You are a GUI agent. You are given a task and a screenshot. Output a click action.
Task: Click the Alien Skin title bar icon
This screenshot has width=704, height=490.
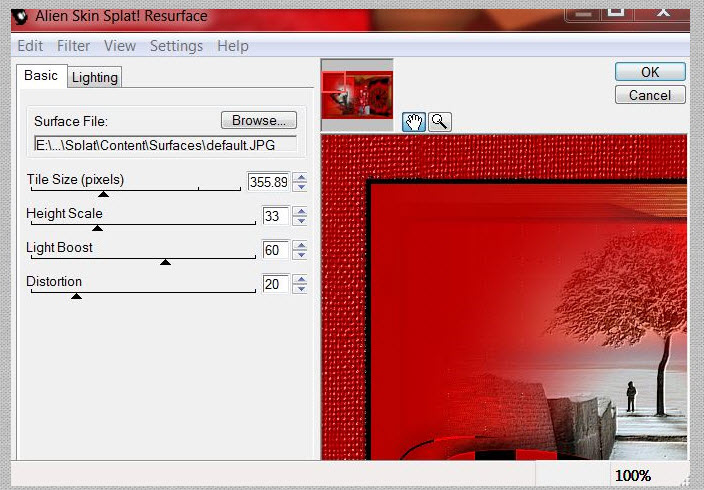(x=20, y=17)
